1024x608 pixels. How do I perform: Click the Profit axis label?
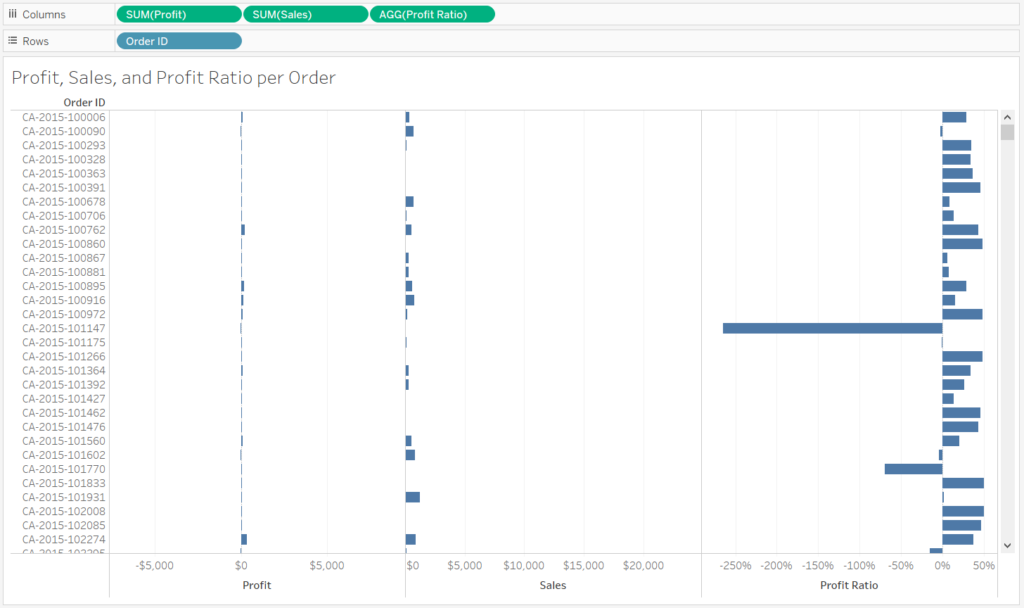(257, 585)
